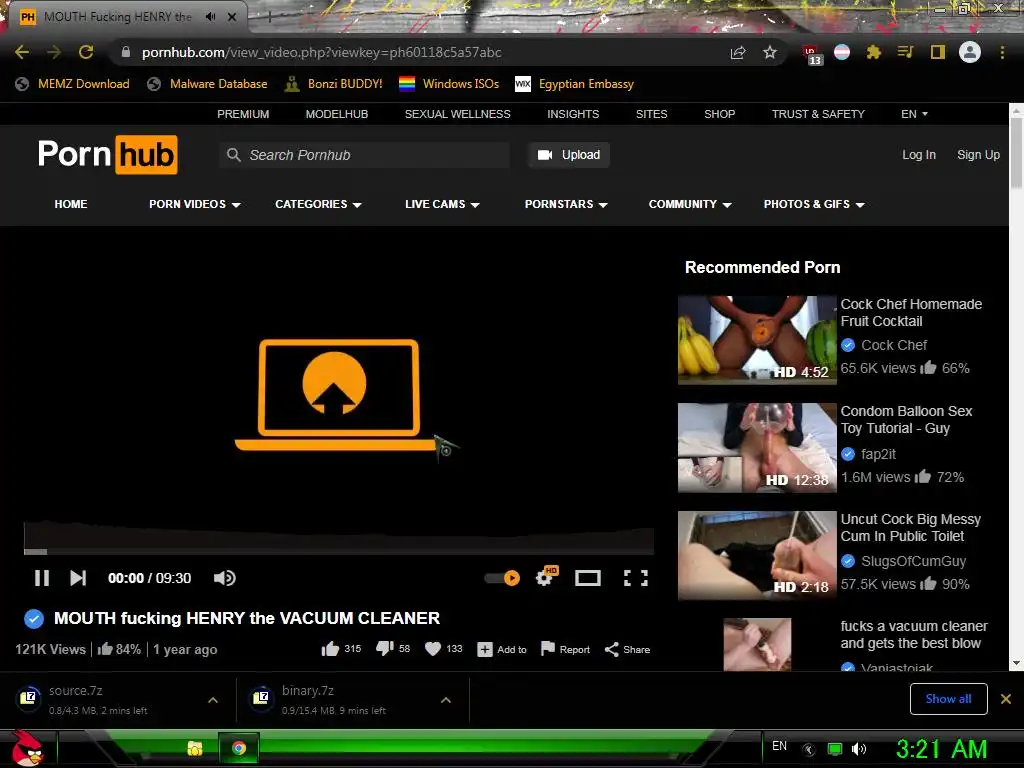Open File Explorer from the taskbar
The image size is (1024, 768).
click(x=194, y=748)
